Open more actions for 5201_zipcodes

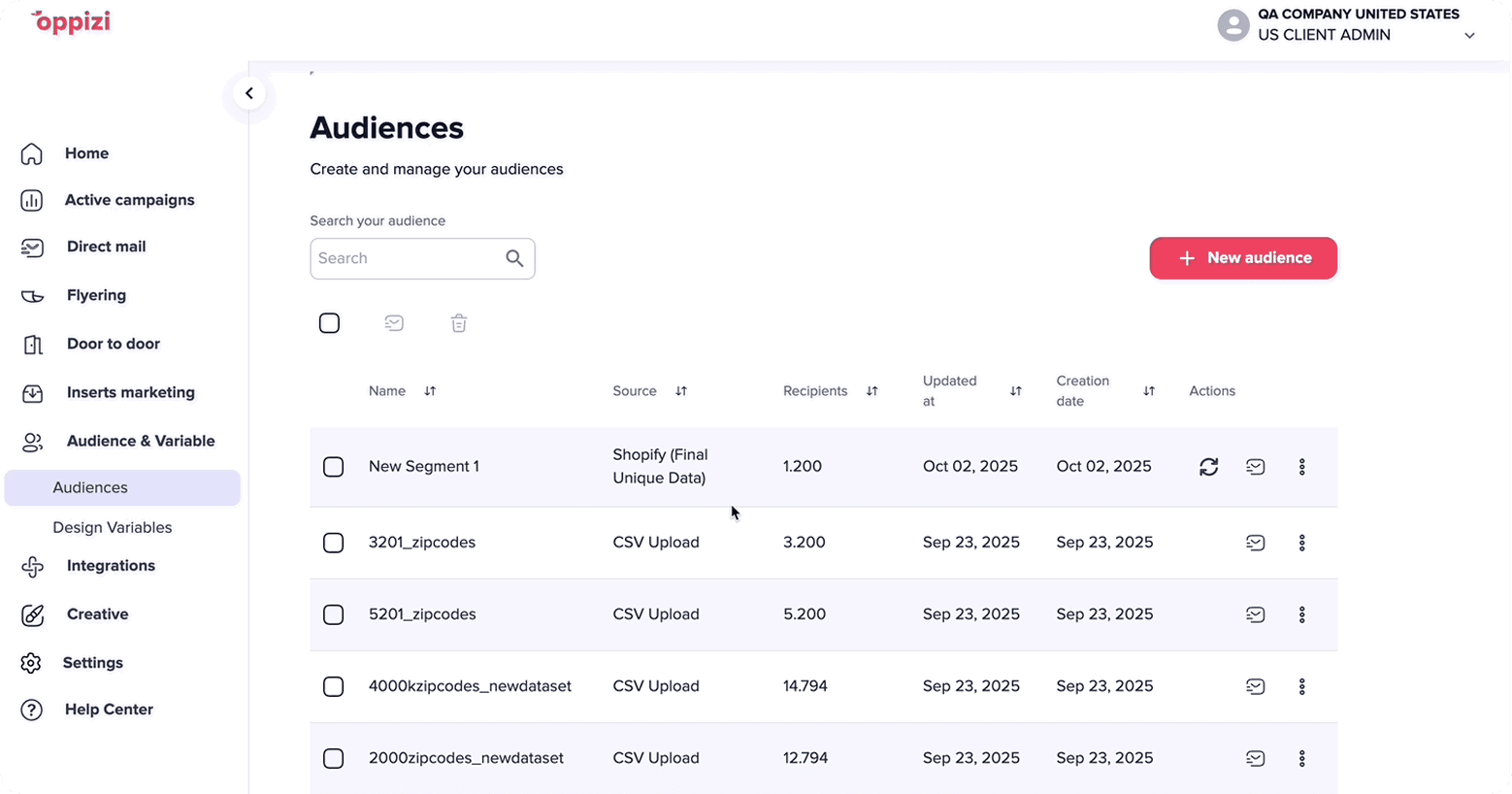click(1302, 614)
